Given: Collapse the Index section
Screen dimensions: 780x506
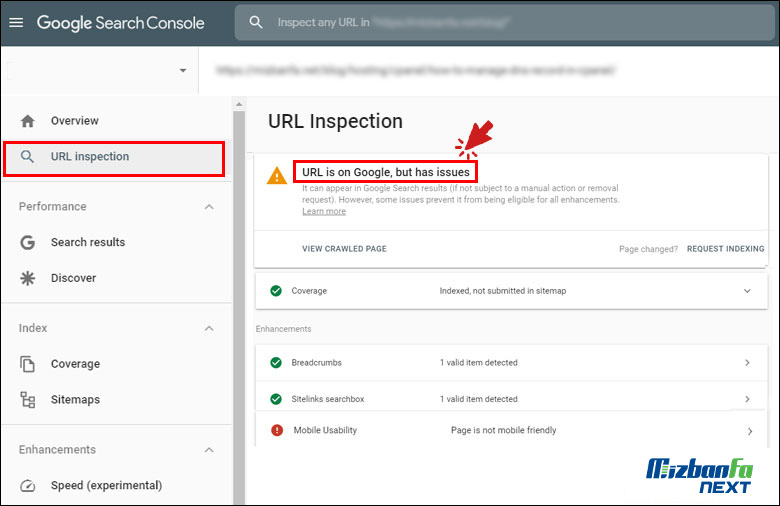Looking at the screenshot, I should (209, 328).
